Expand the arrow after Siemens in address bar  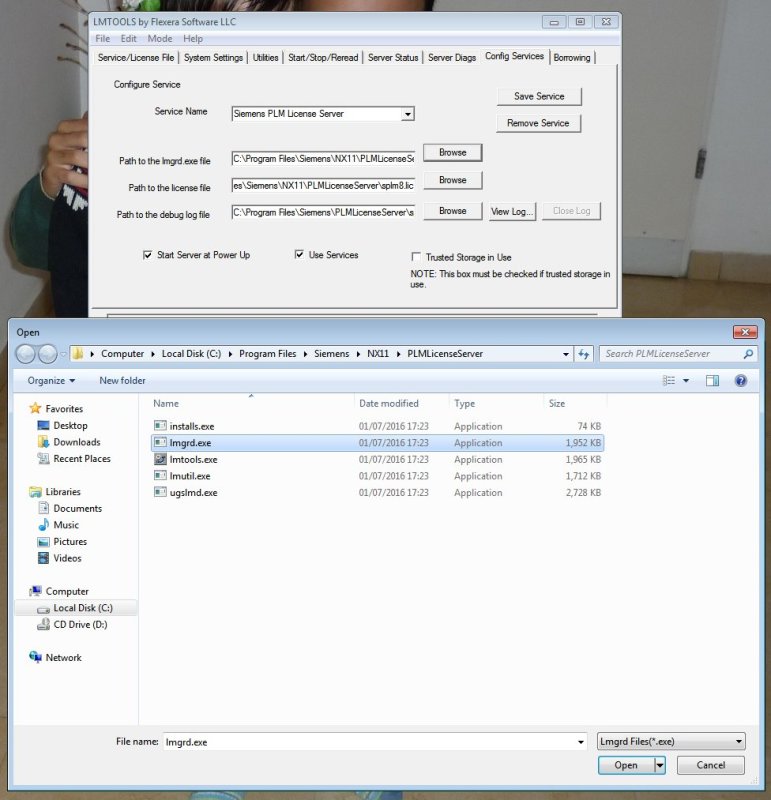tap(358, 354)
